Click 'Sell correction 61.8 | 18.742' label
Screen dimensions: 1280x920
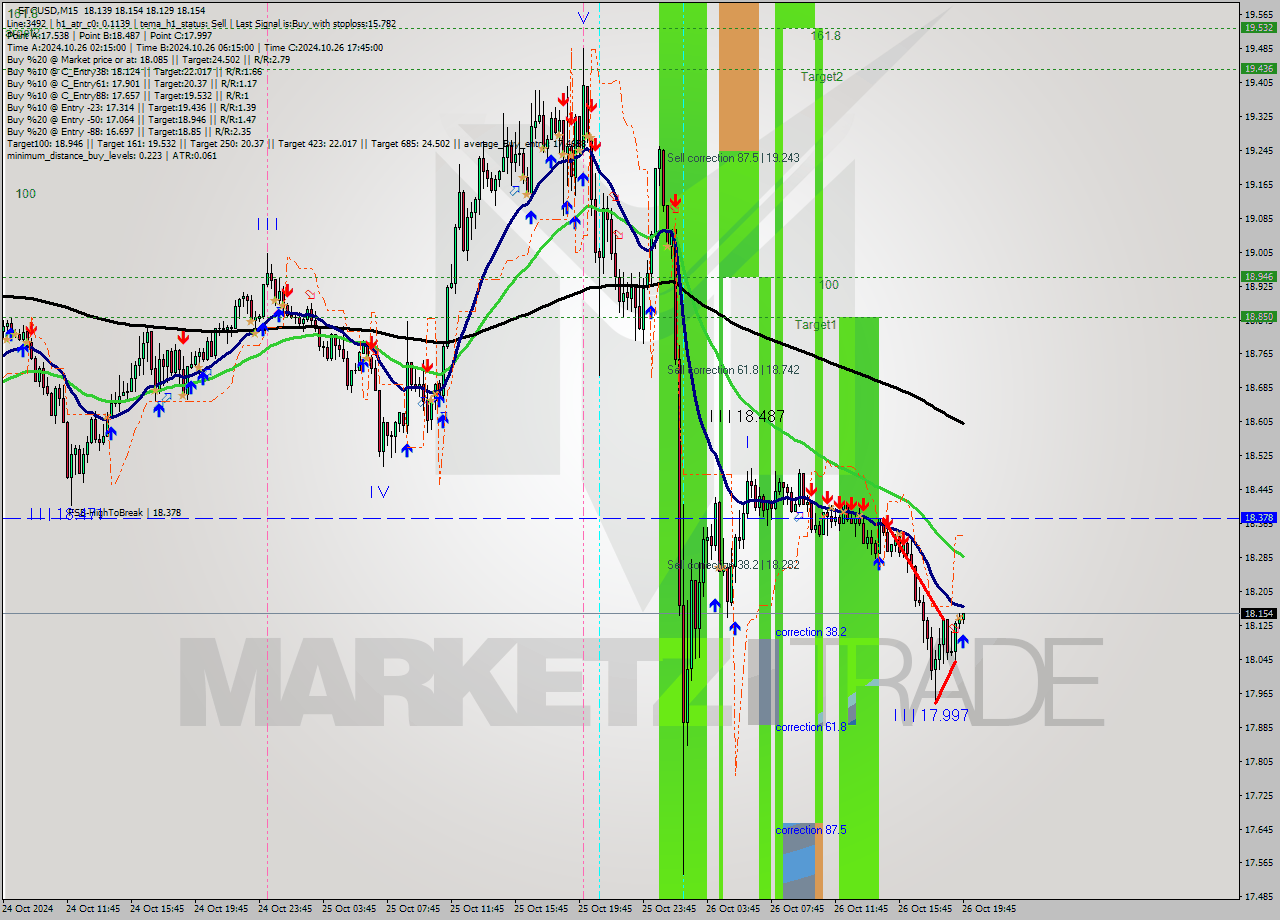733,370
